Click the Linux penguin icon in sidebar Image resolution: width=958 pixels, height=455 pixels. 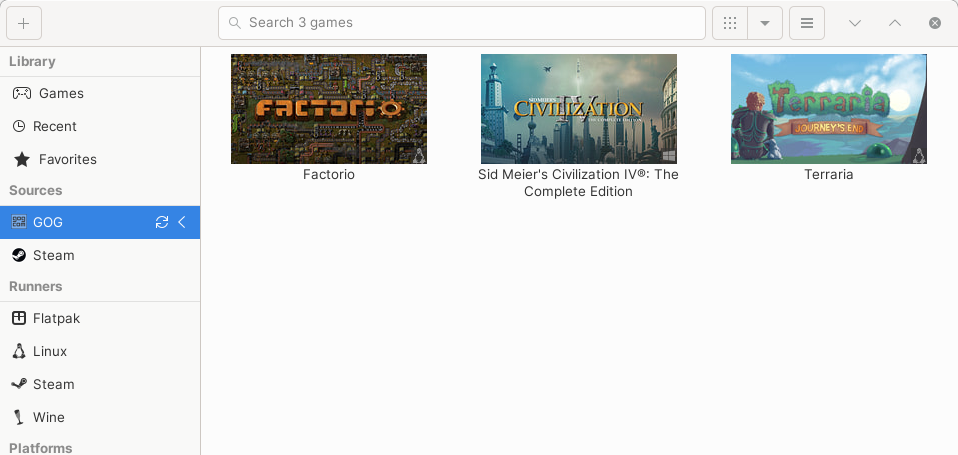[19, 351]
